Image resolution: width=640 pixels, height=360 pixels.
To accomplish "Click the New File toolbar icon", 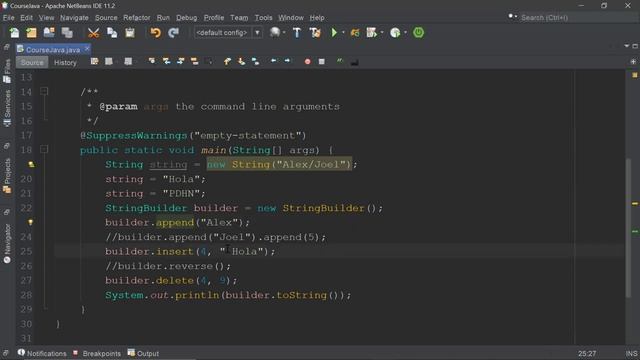I will pyautogui.click(x=14, y=33).
